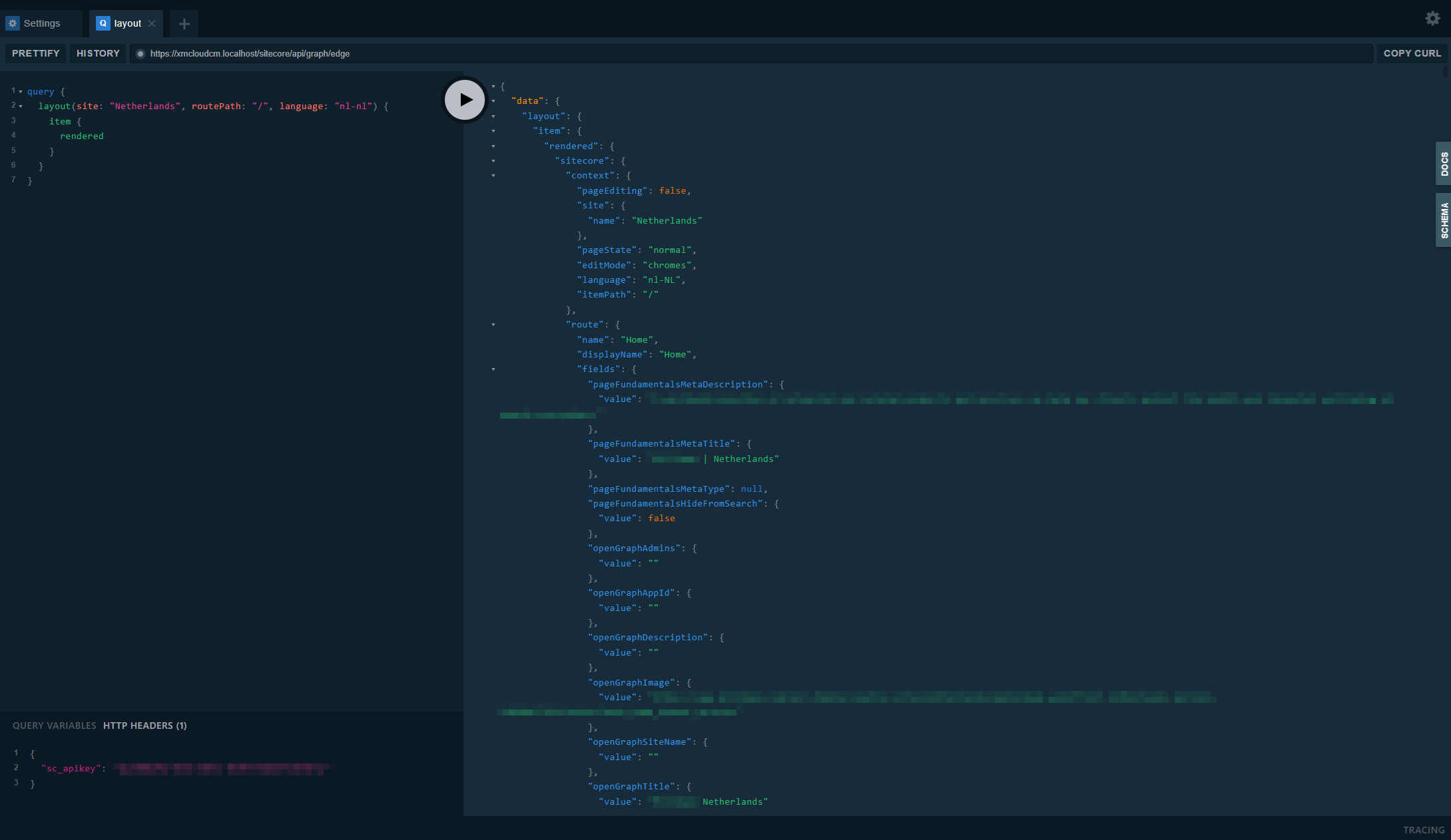The height and width of the screenshot is (840, 1451).
Task: Open the query HISTORY
Action: 98,53
